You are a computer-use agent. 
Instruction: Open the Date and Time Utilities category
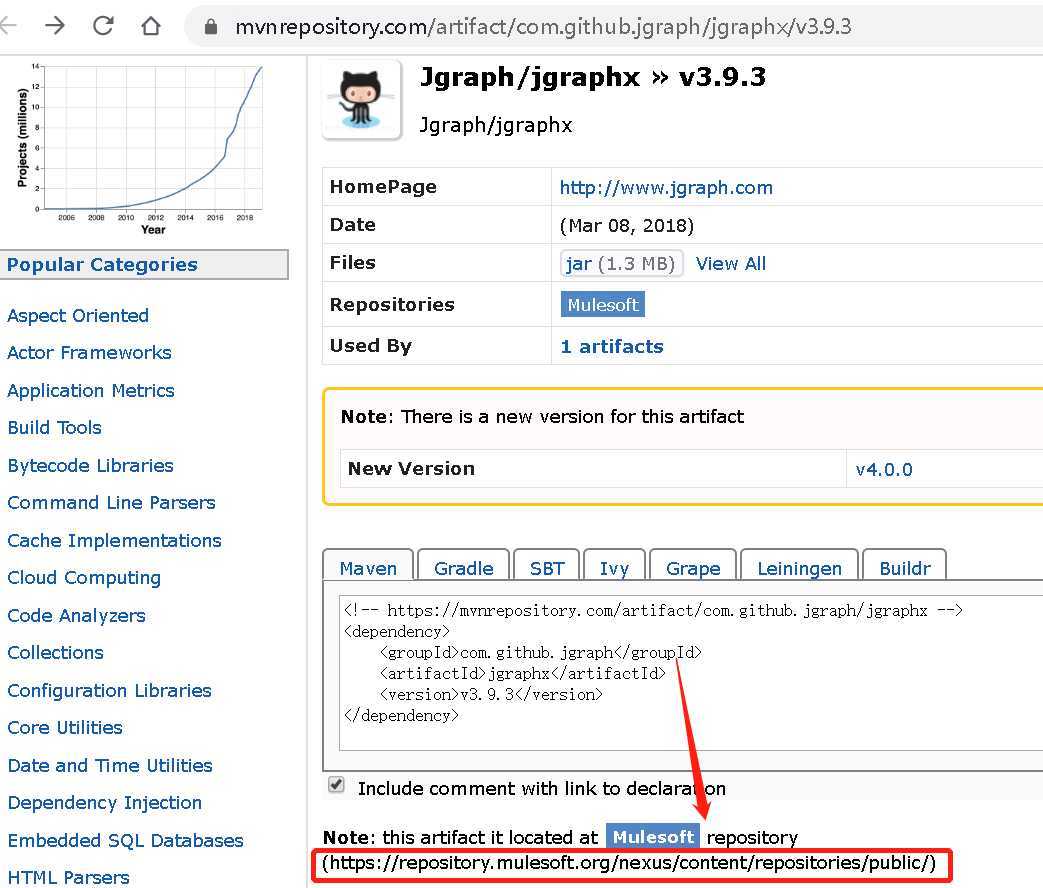pos(110,766)
